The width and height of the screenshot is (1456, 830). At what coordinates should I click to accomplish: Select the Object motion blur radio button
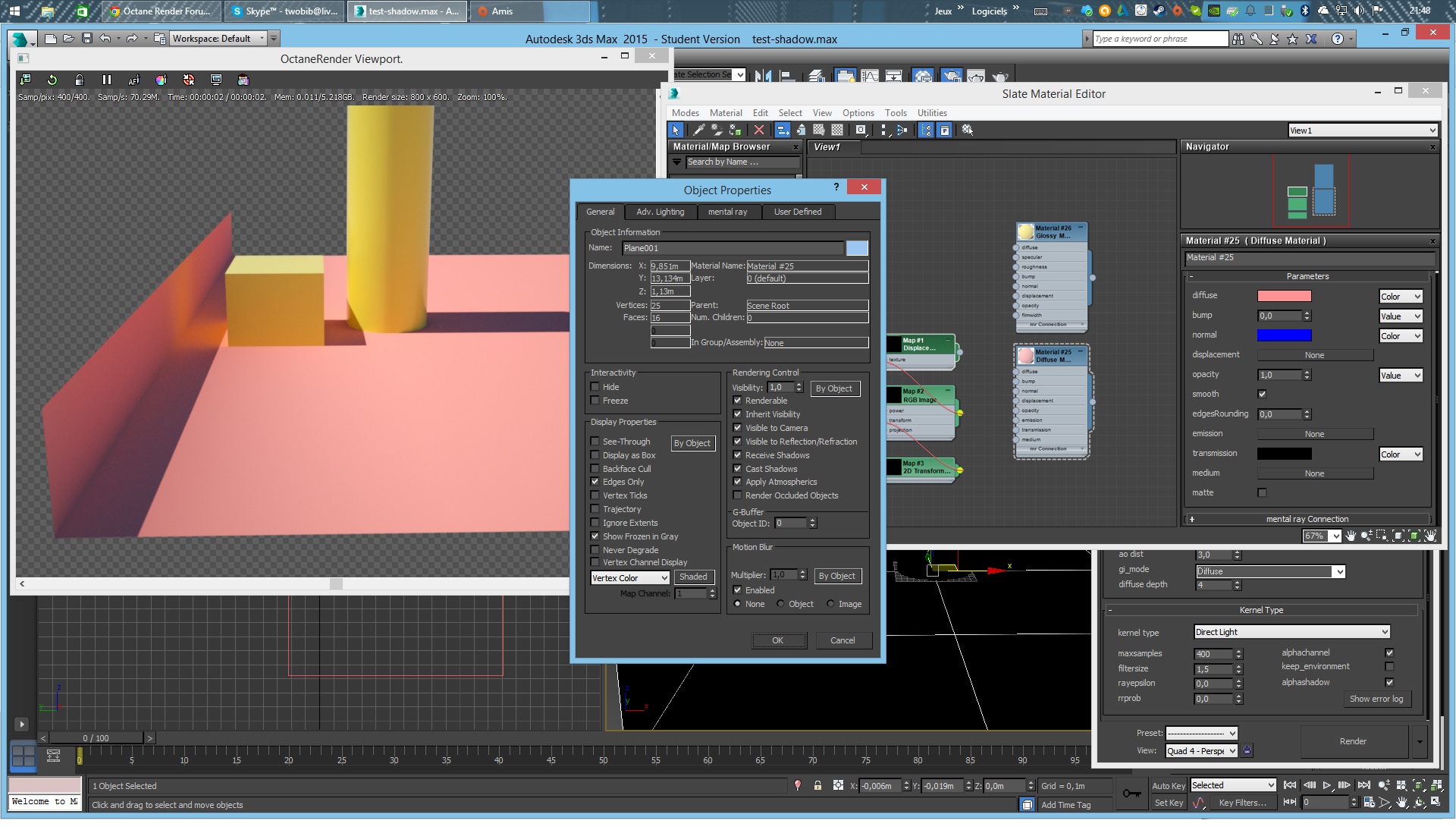pos(780,604)
